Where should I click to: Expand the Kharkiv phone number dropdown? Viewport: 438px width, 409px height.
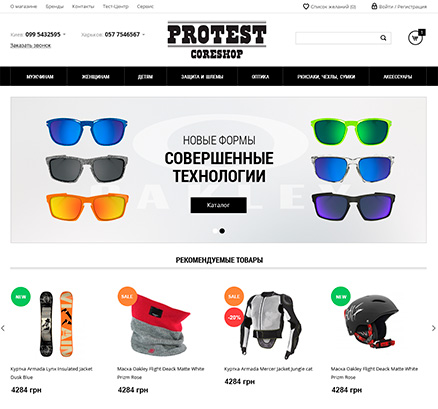tap(144, 34)
